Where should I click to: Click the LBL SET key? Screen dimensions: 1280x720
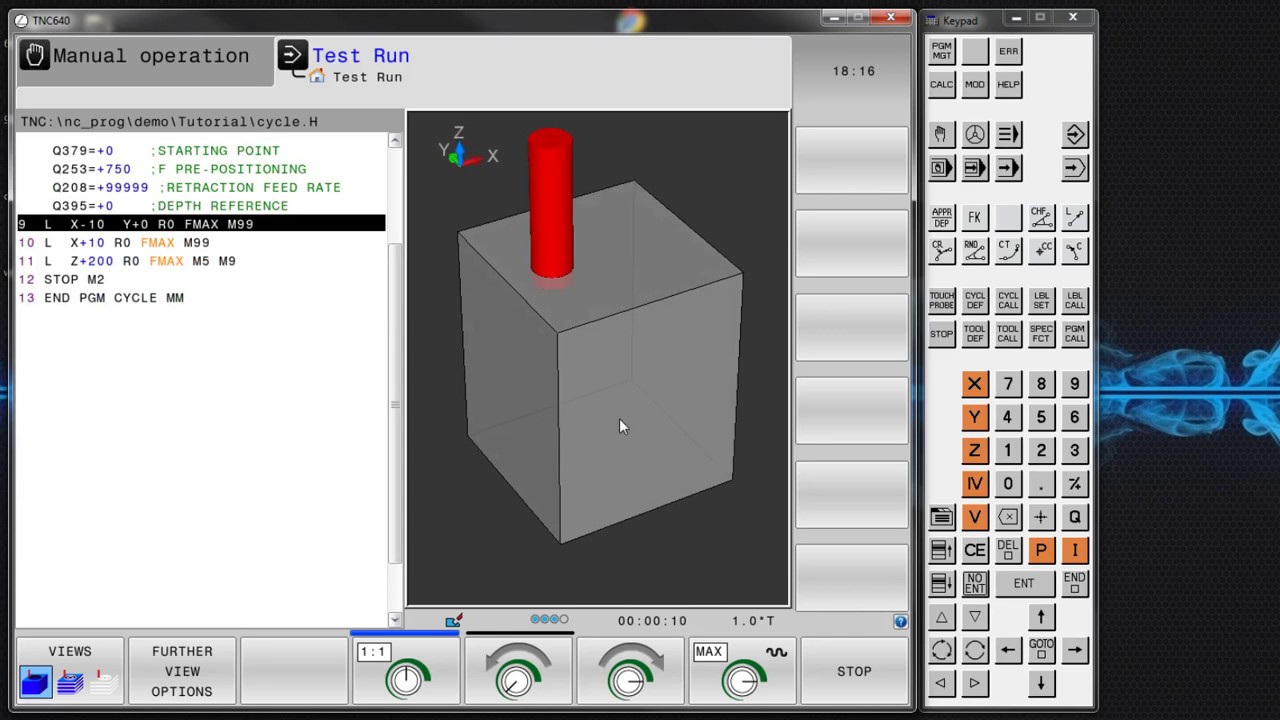(1041, 301)
